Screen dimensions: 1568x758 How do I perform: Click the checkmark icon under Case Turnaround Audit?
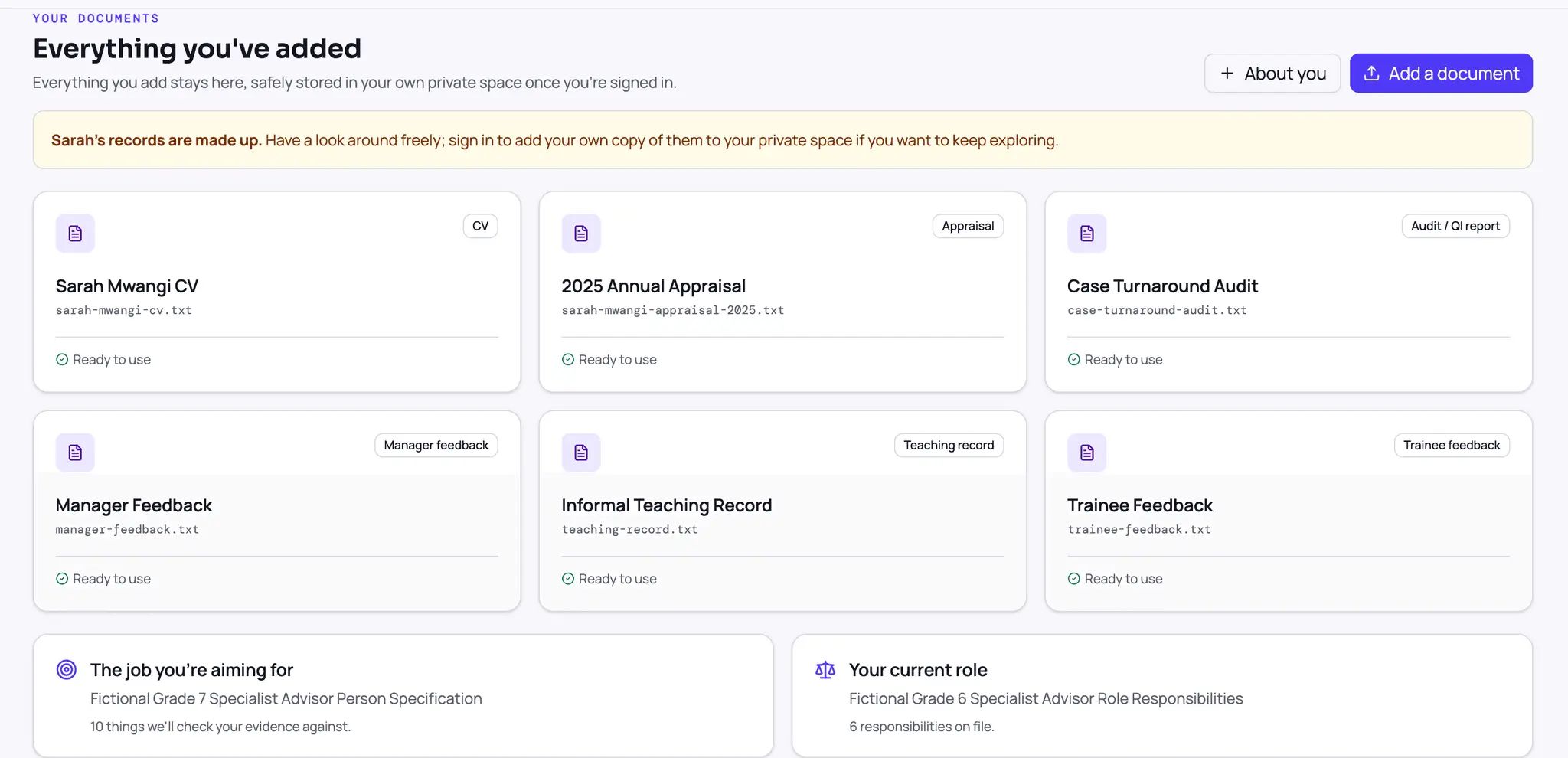coord(1074,360)
